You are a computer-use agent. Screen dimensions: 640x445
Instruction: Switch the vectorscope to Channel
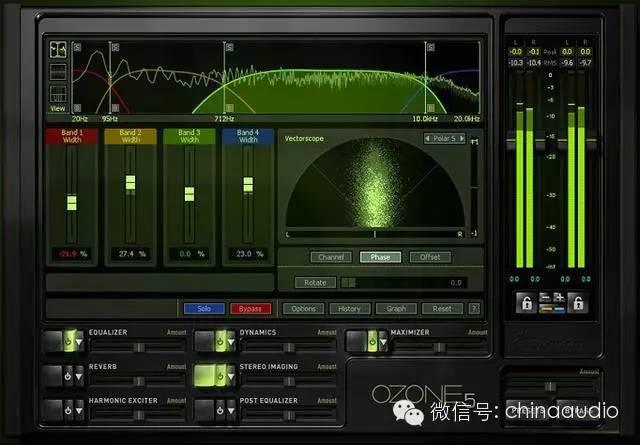coord(331,257)
